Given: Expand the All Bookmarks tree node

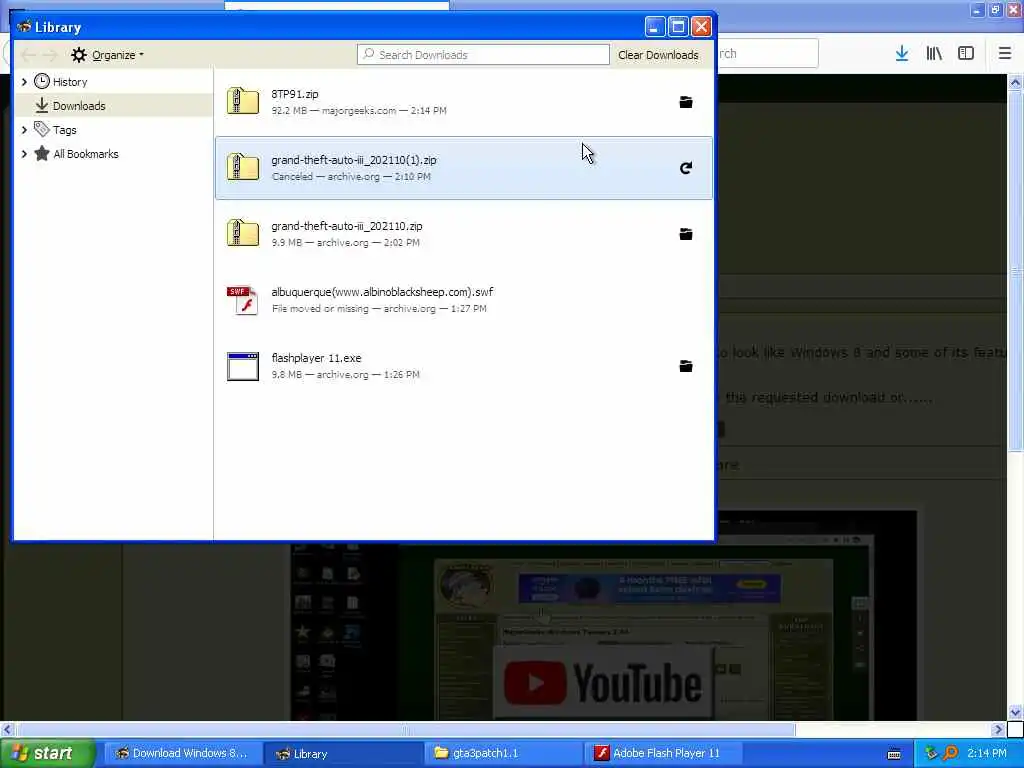Looking at the screenshot, I should point(24,154).
